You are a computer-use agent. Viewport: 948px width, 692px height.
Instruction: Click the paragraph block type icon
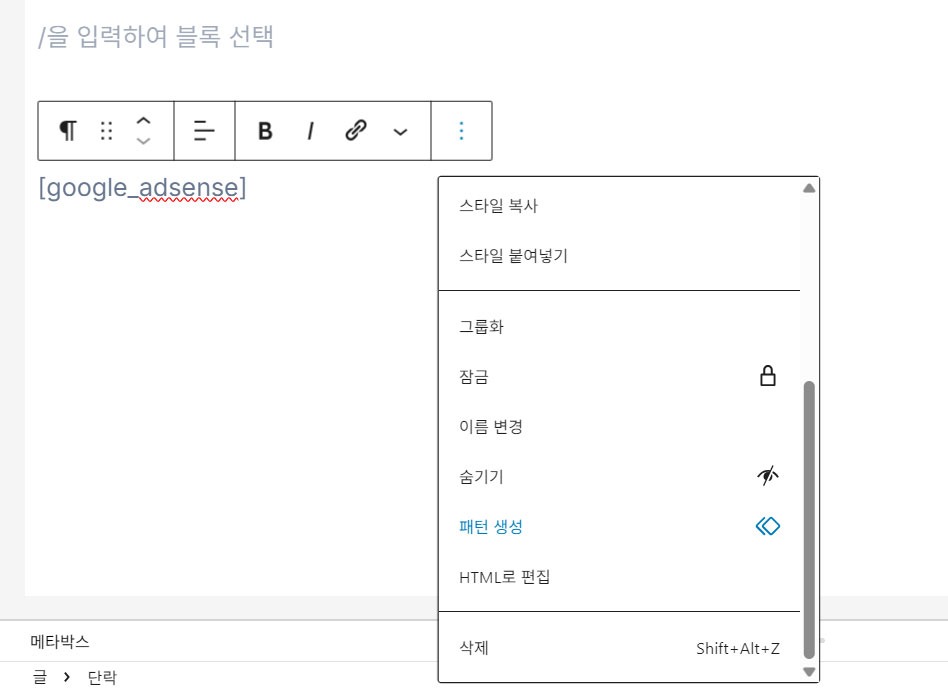tap(67, 130)
